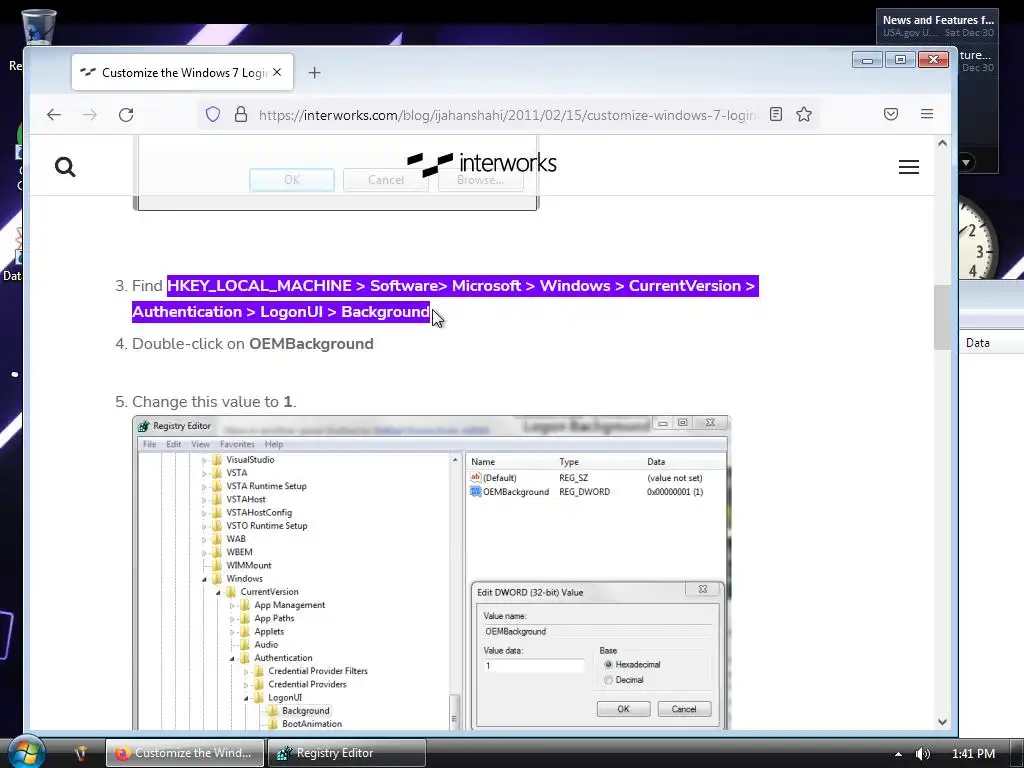Switch to Registry Editor taskbar button
The height and width of the screenshot is (768, 1024).
click(x=347, y=753)
